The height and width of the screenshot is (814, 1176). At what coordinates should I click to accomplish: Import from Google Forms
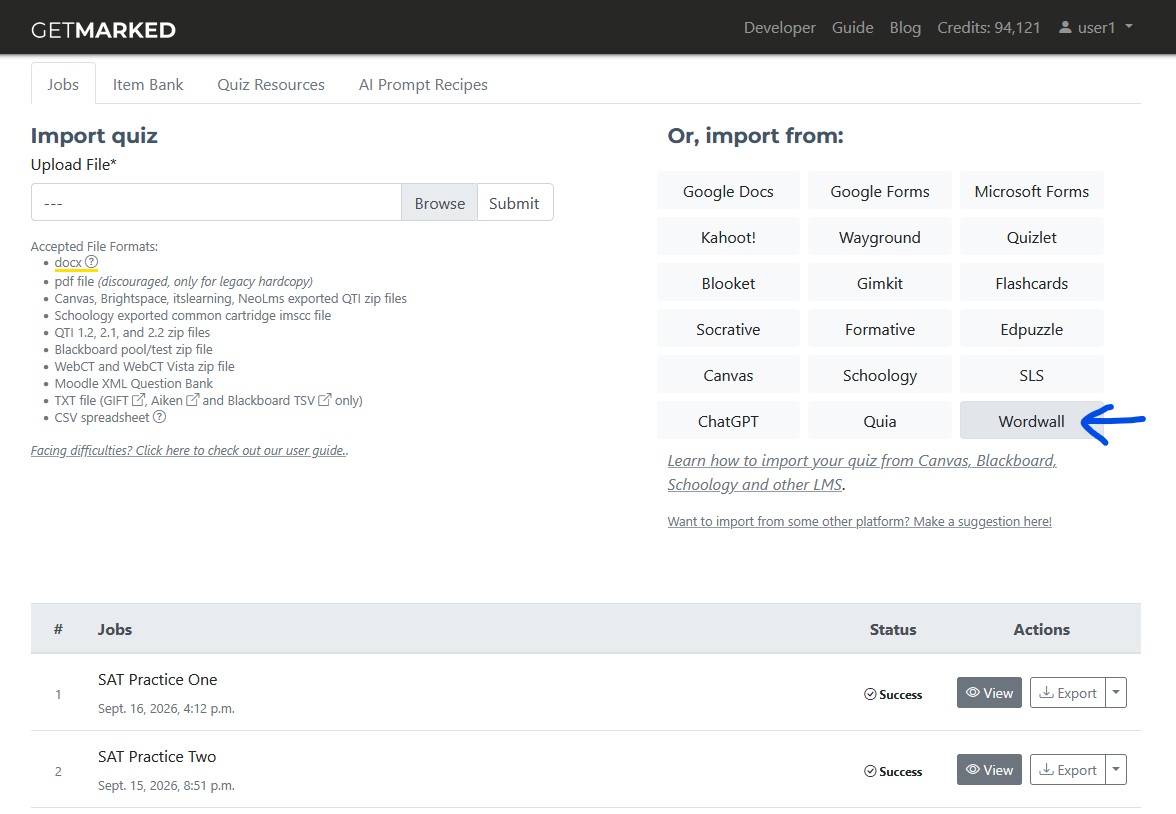click(880, 191)
